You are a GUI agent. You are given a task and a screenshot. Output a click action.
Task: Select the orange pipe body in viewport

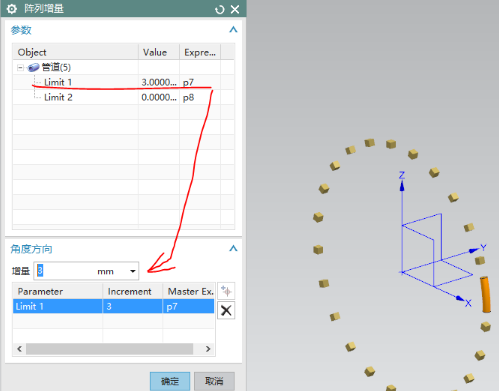coord(486,294)
